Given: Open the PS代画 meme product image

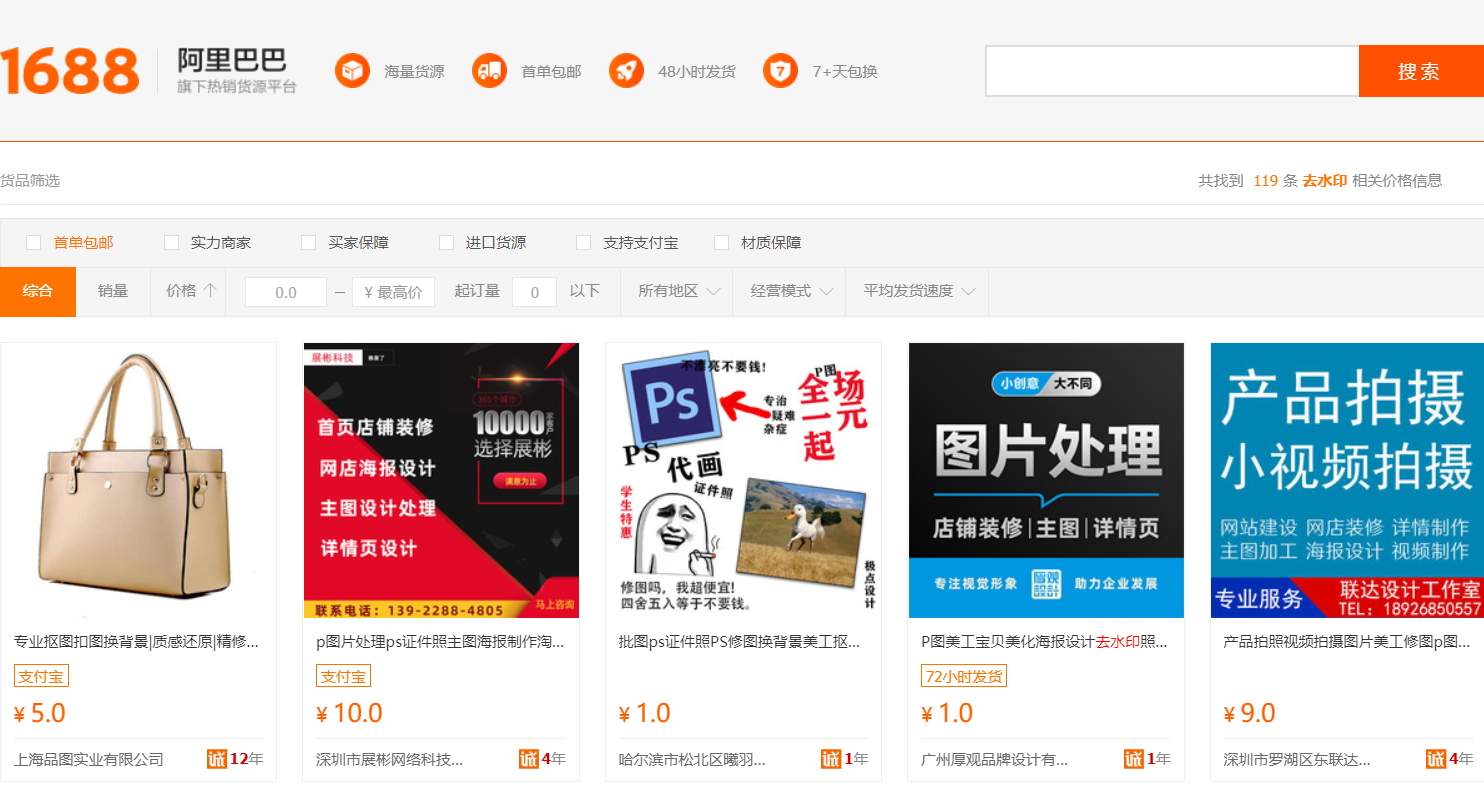Looking at the screenshot, I should coord(743,481).
